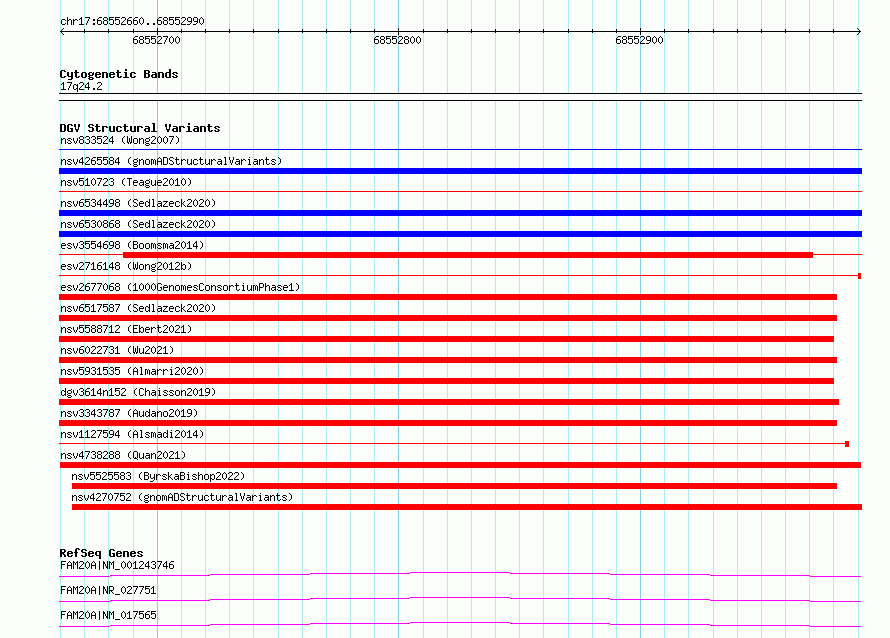Click the small red end block of esv2716148

(x=859, y=276)
